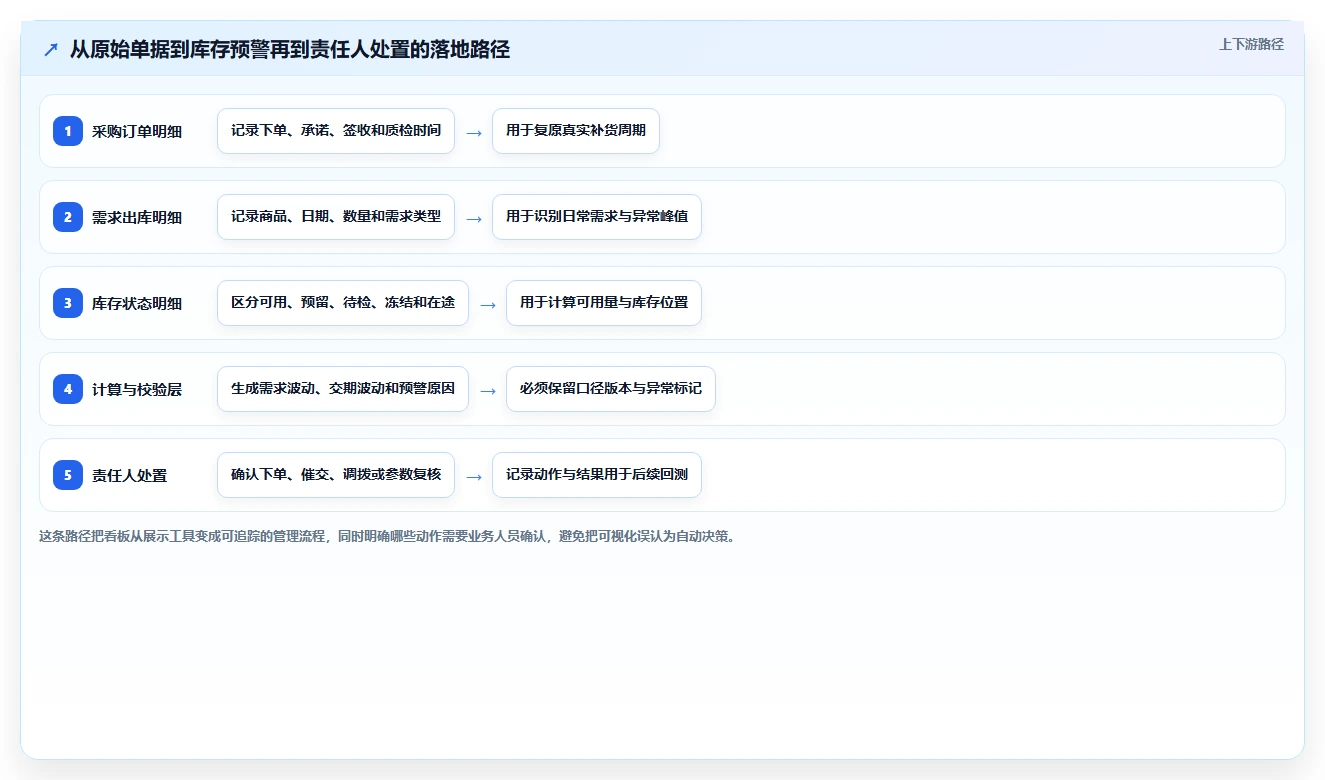The image size is (1325, 780).
Task: Click the arrow in the 采购订单明细 row
Action: [474, 132]
